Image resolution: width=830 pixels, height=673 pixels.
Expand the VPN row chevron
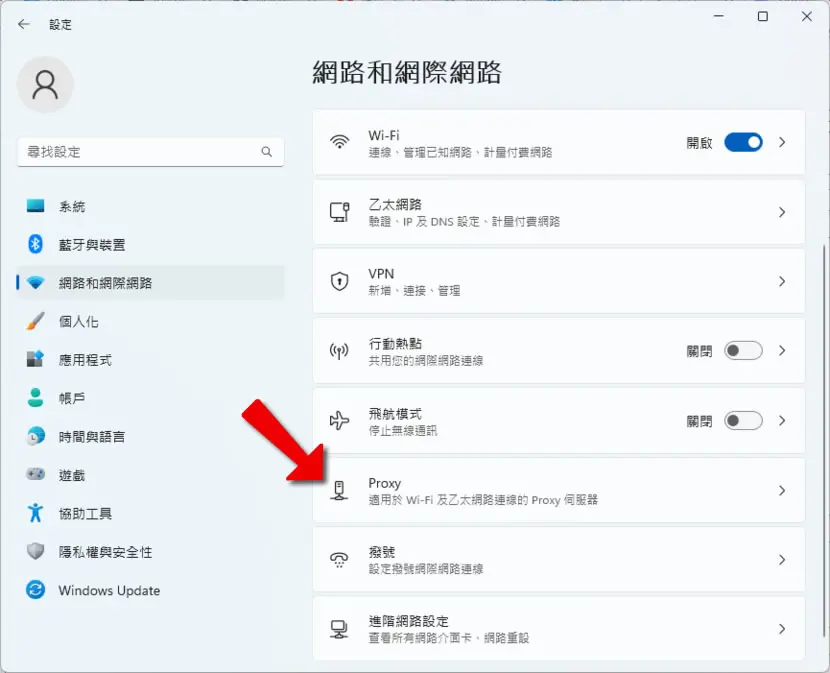pos(782,281)
